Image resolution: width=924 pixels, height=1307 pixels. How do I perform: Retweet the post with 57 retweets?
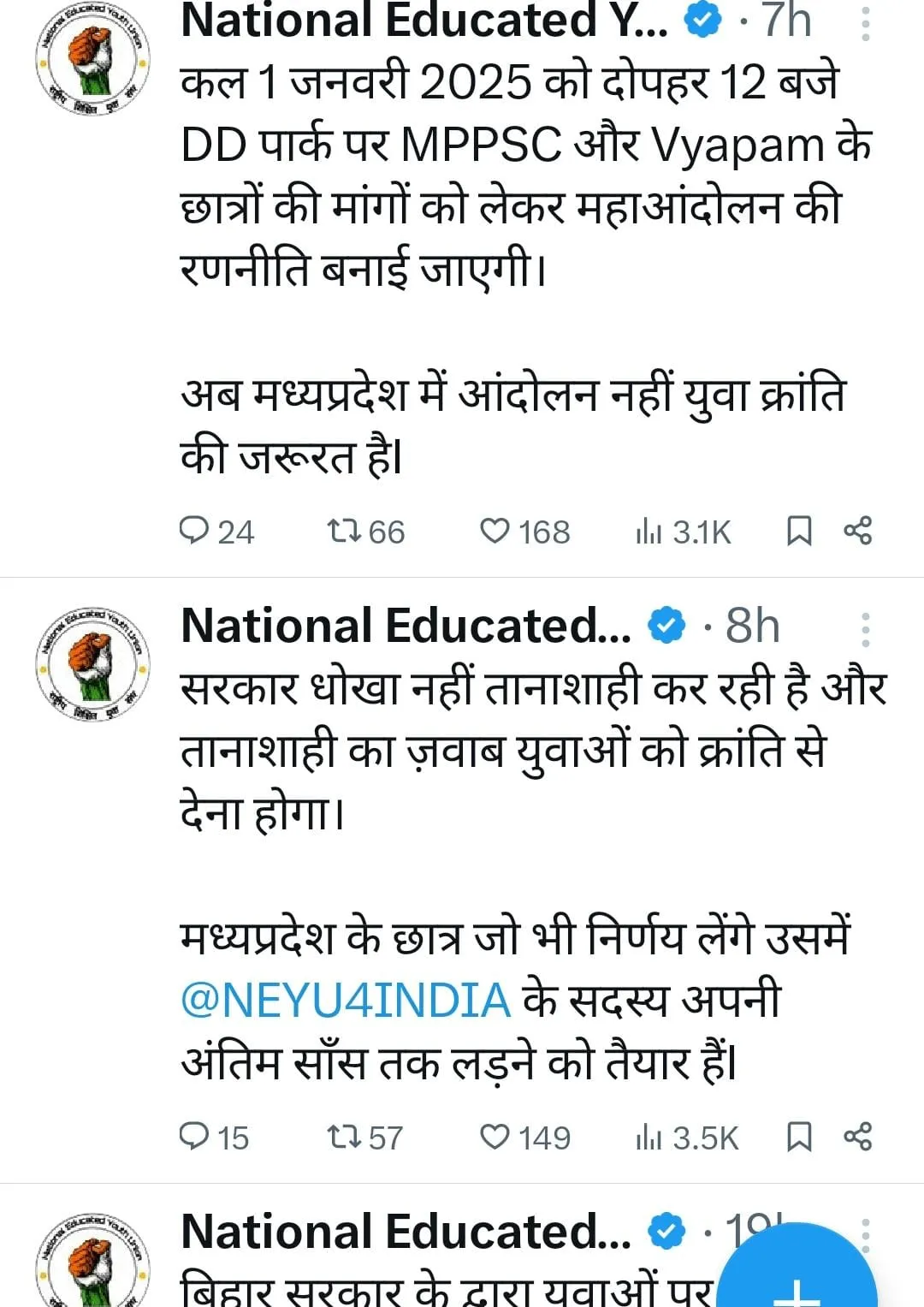point(365,1138)
